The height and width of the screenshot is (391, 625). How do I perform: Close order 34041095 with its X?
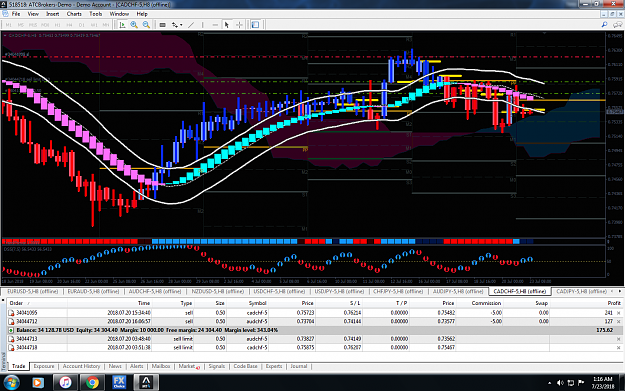(x=619, y=313)
